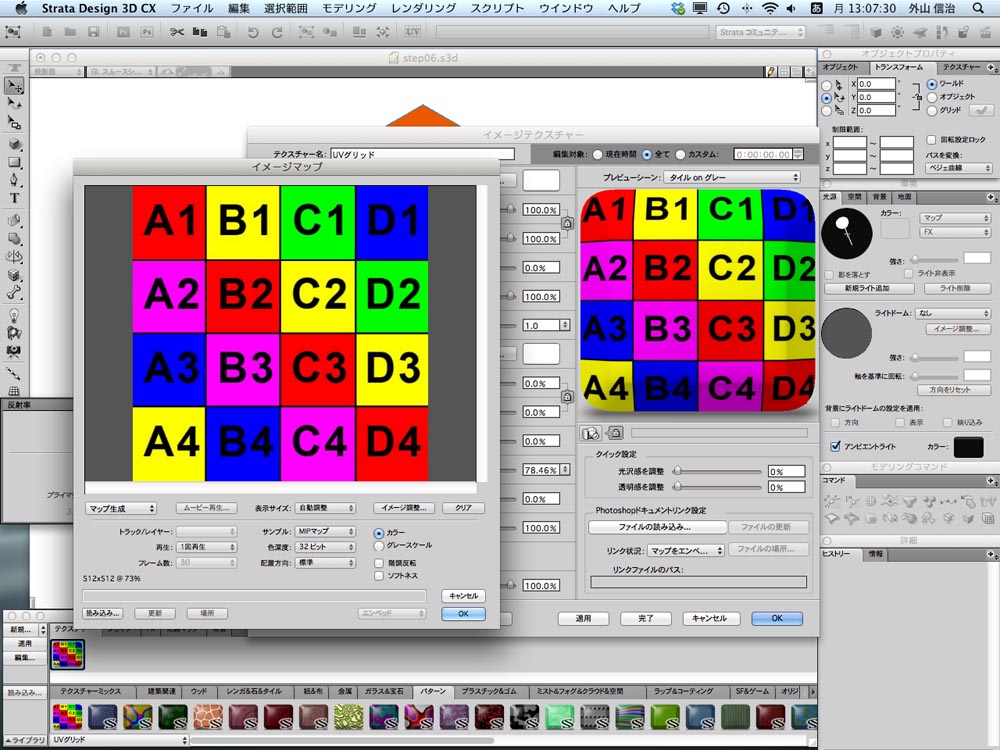The image size is (1000, 750).
Task: Select the light bulb point light tool
Action: click(x=14, y=315)
